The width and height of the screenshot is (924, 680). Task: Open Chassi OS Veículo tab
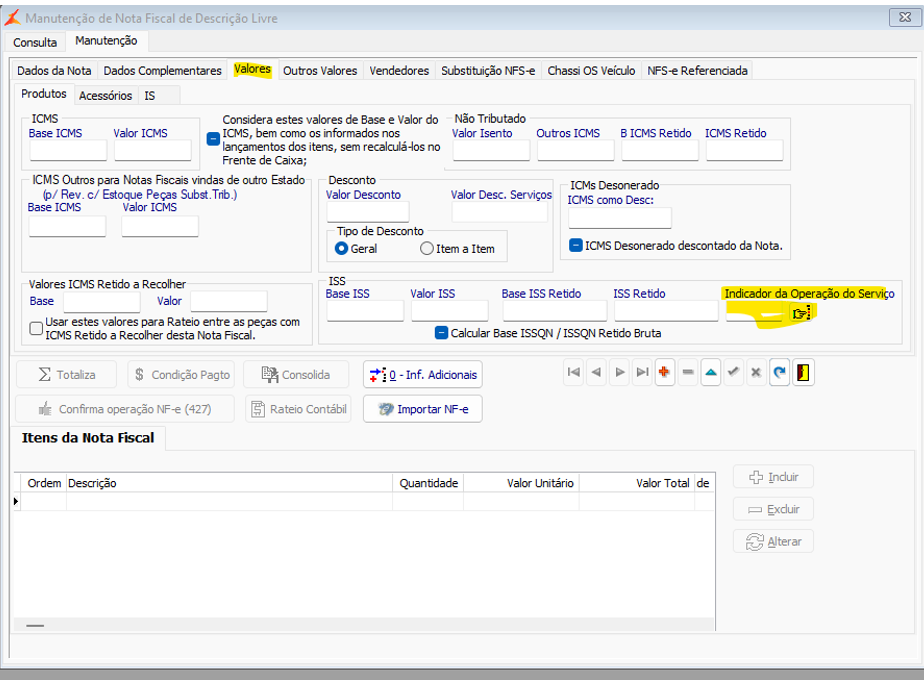[x=591, y=71]
